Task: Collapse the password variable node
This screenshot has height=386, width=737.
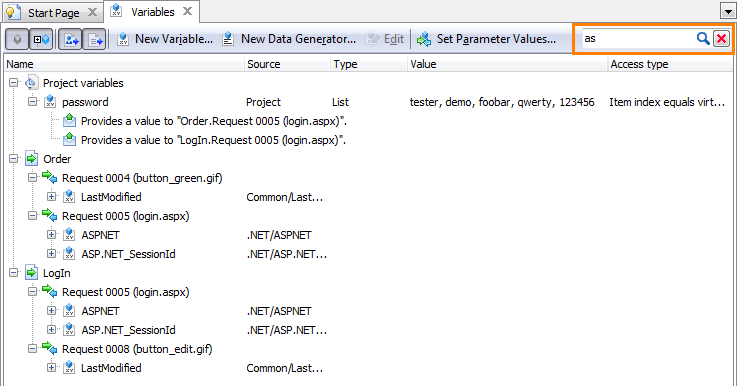Action: tap(32, 102)
